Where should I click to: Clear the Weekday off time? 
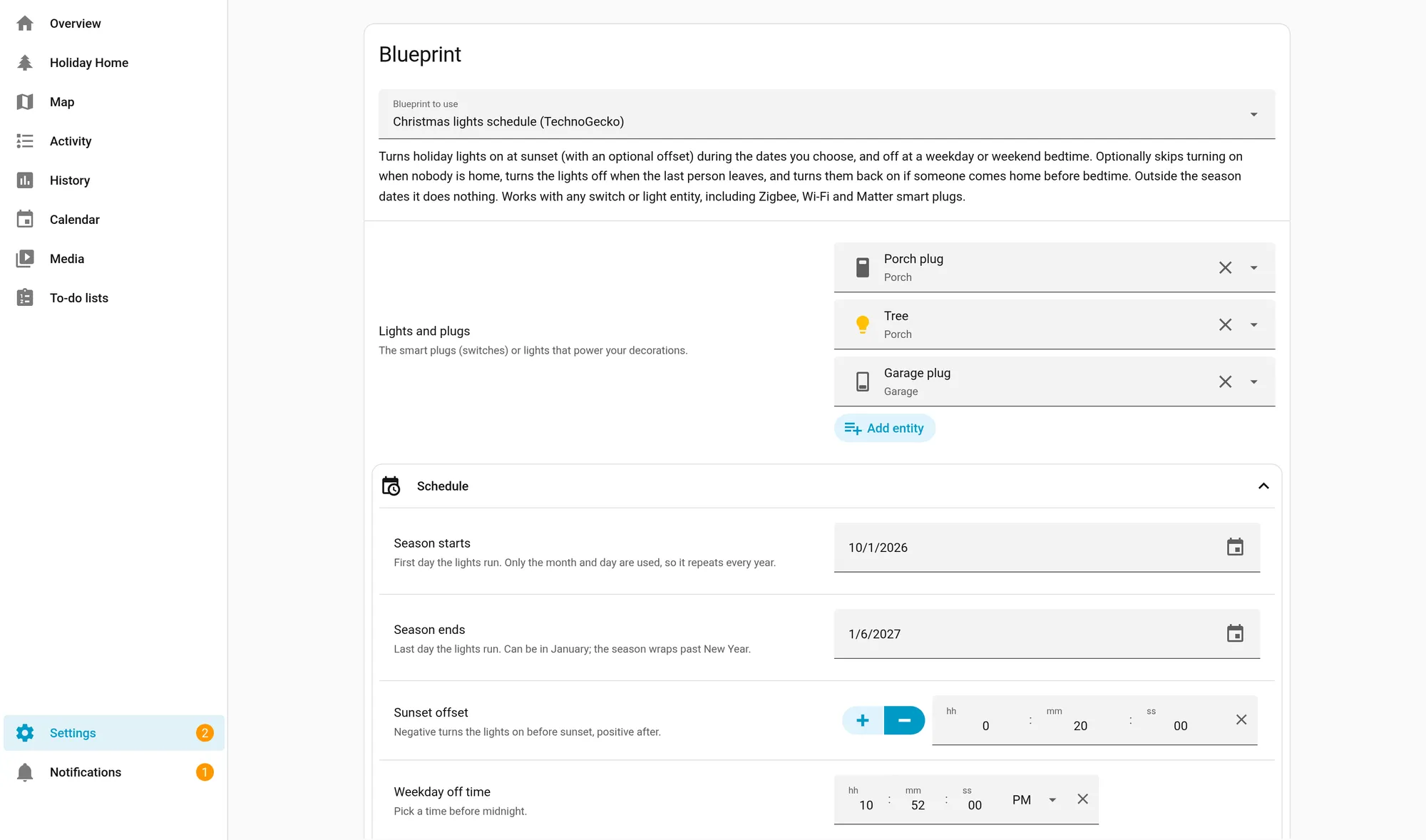pos(1082,799)
